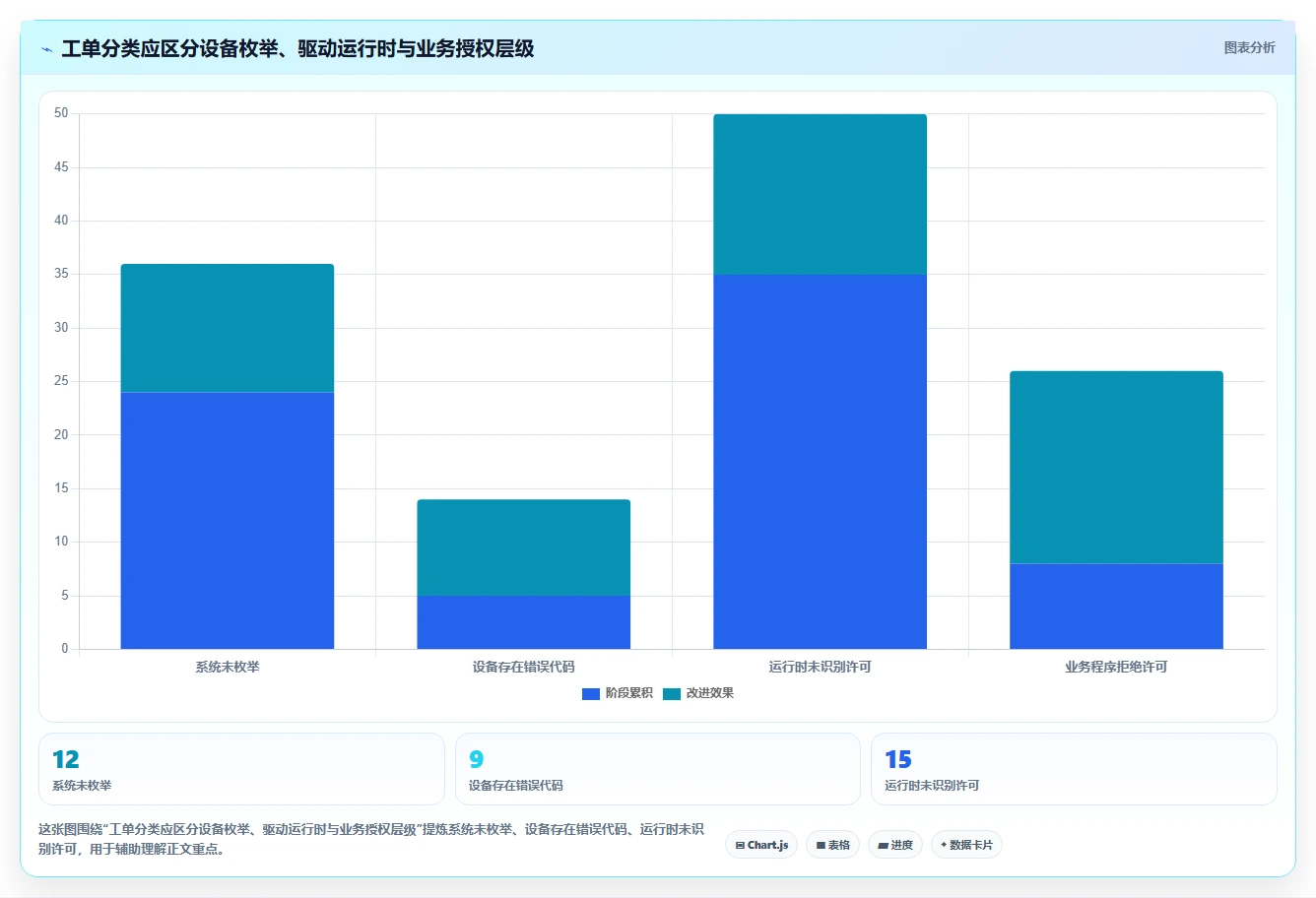1316x898 pixels.
Task: Select the 数据卡片 tag chip
Action: coord(966,845)
